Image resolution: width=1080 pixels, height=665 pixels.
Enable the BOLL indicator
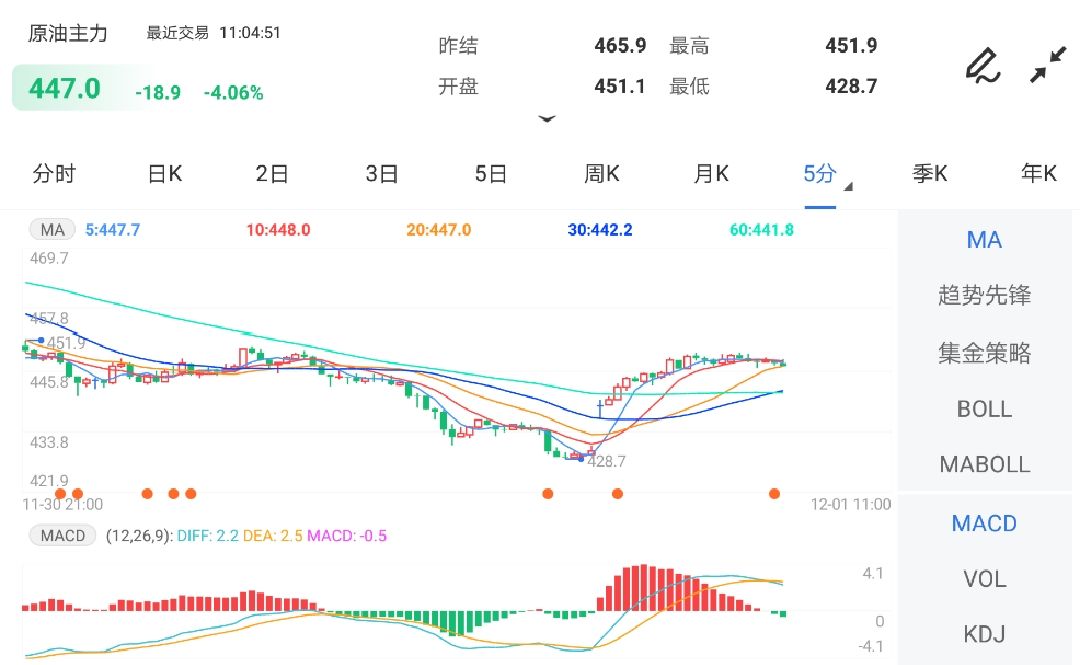984,409
